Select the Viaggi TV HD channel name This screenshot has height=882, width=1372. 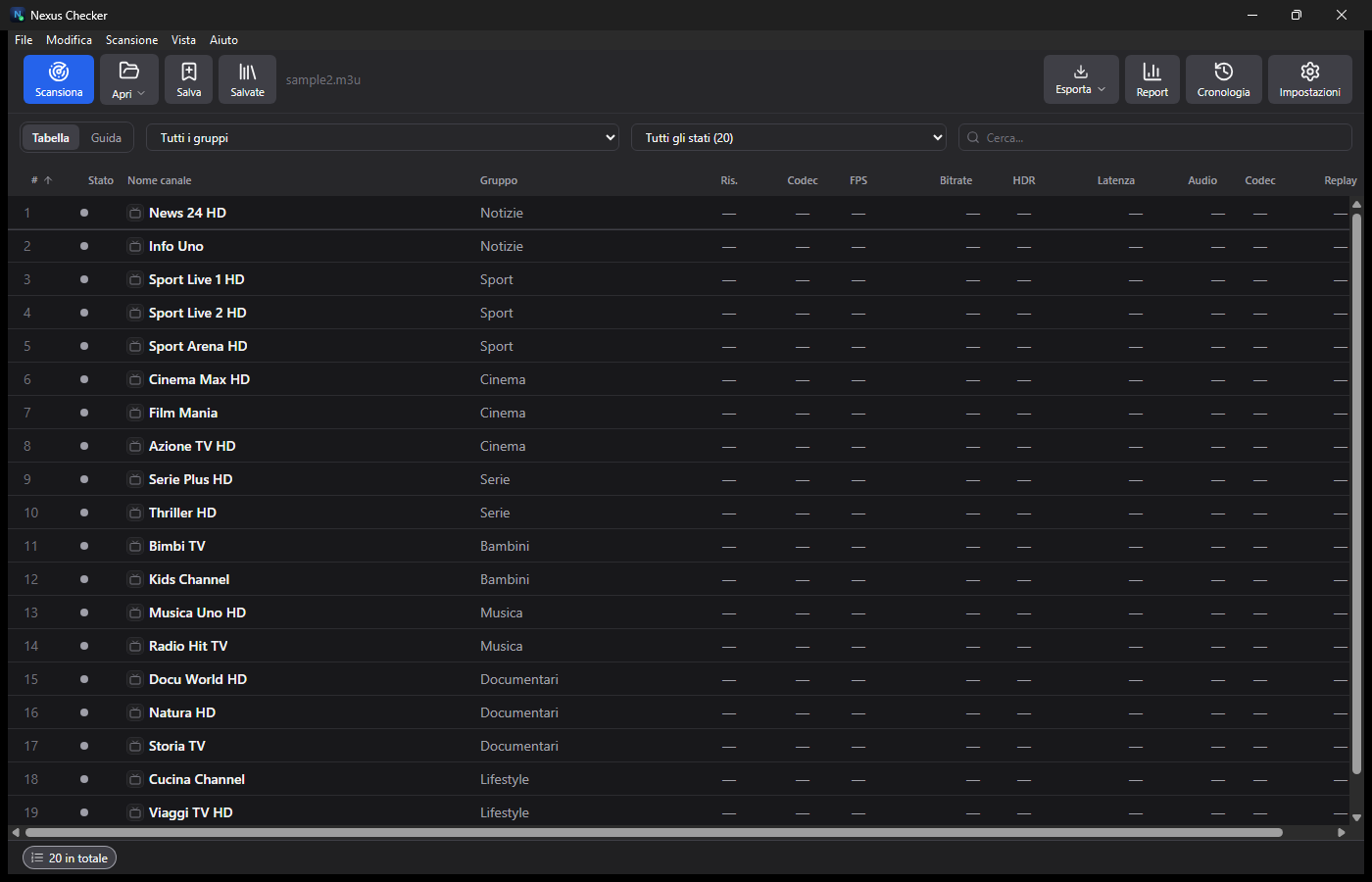(191, 812)
